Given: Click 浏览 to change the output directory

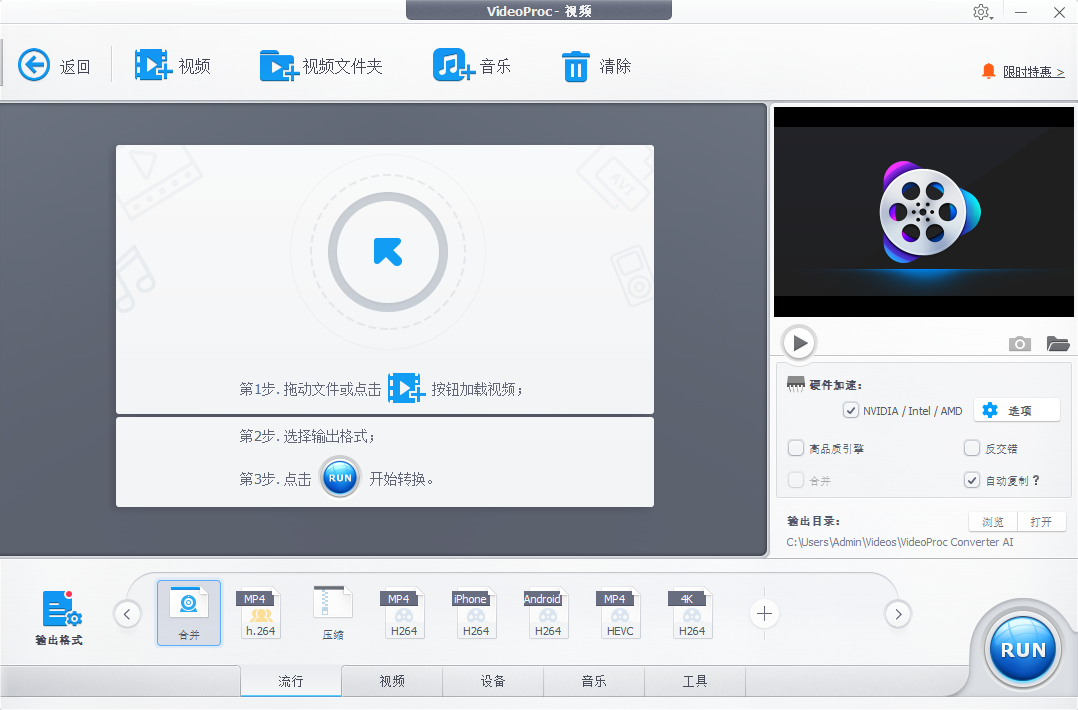Looking at the screenshot, I should (991, 521).
